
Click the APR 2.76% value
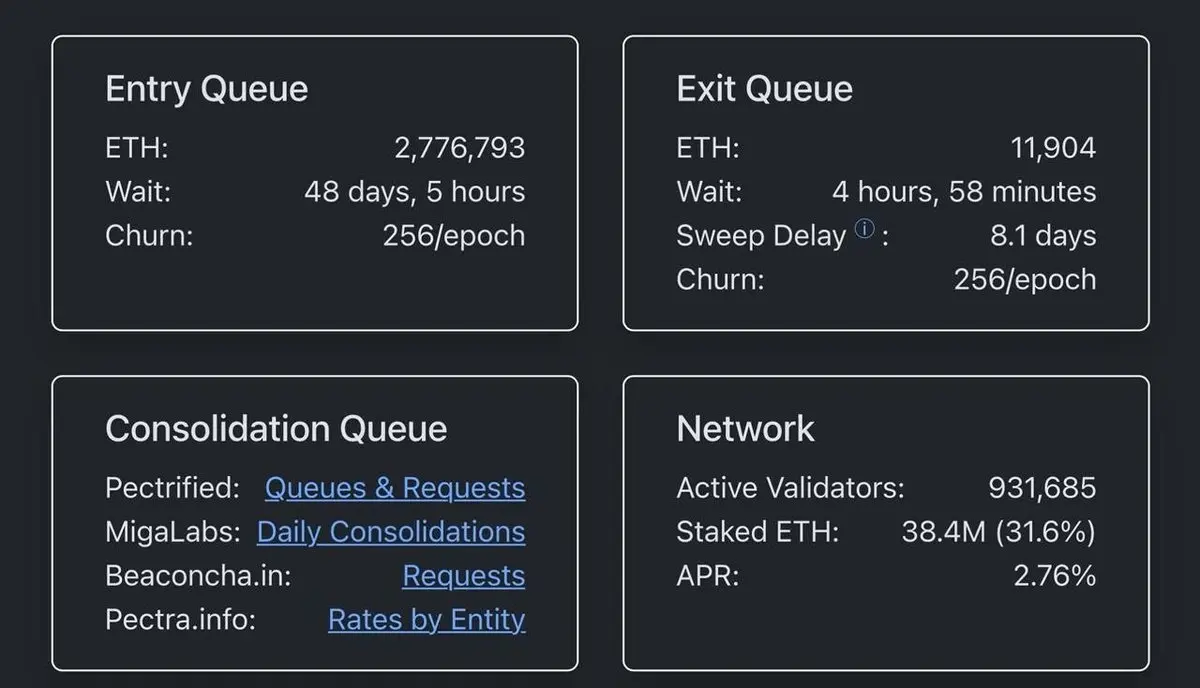1055,576
